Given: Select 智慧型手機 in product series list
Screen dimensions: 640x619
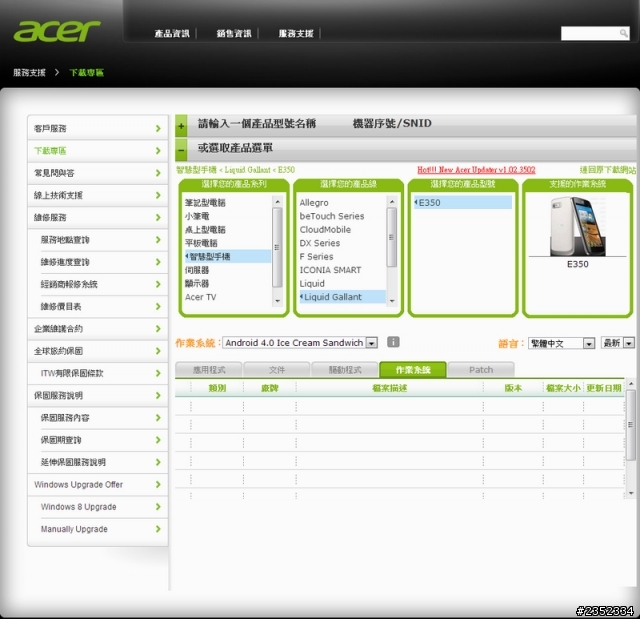Looking at the screenshot, I should point(228,256).
